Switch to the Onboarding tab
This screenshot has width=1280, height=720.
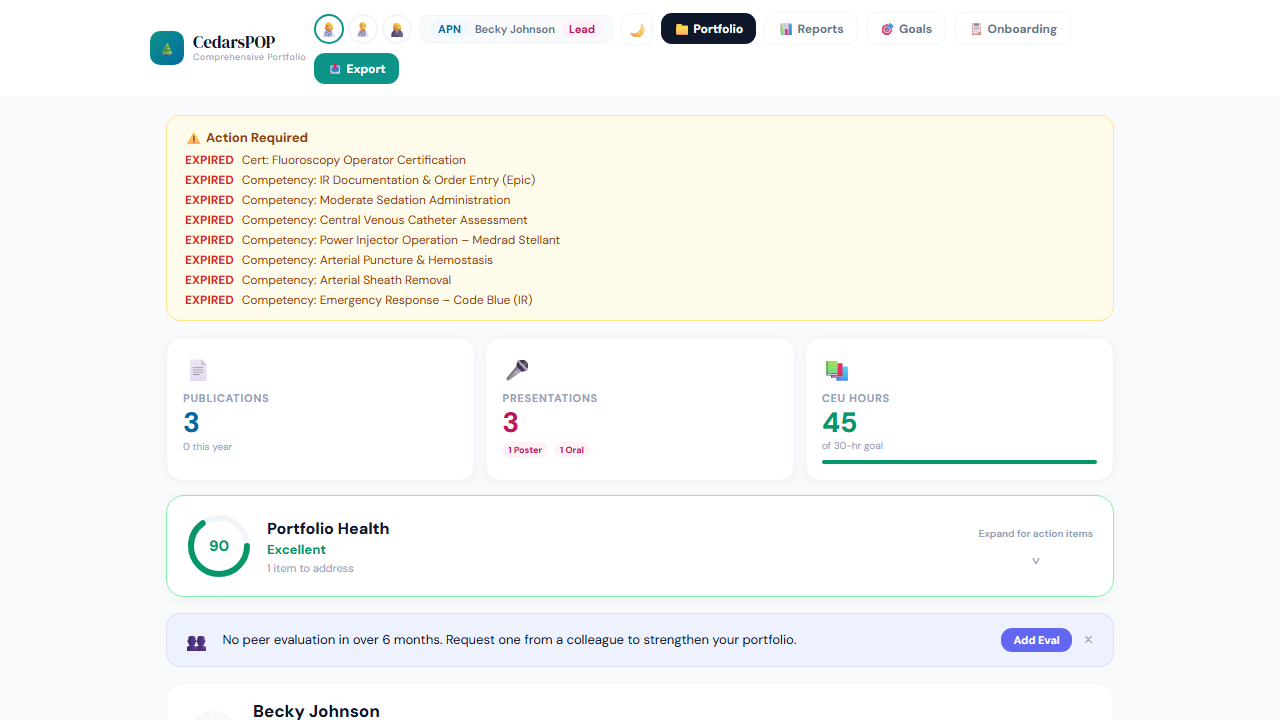point(1012,28)
